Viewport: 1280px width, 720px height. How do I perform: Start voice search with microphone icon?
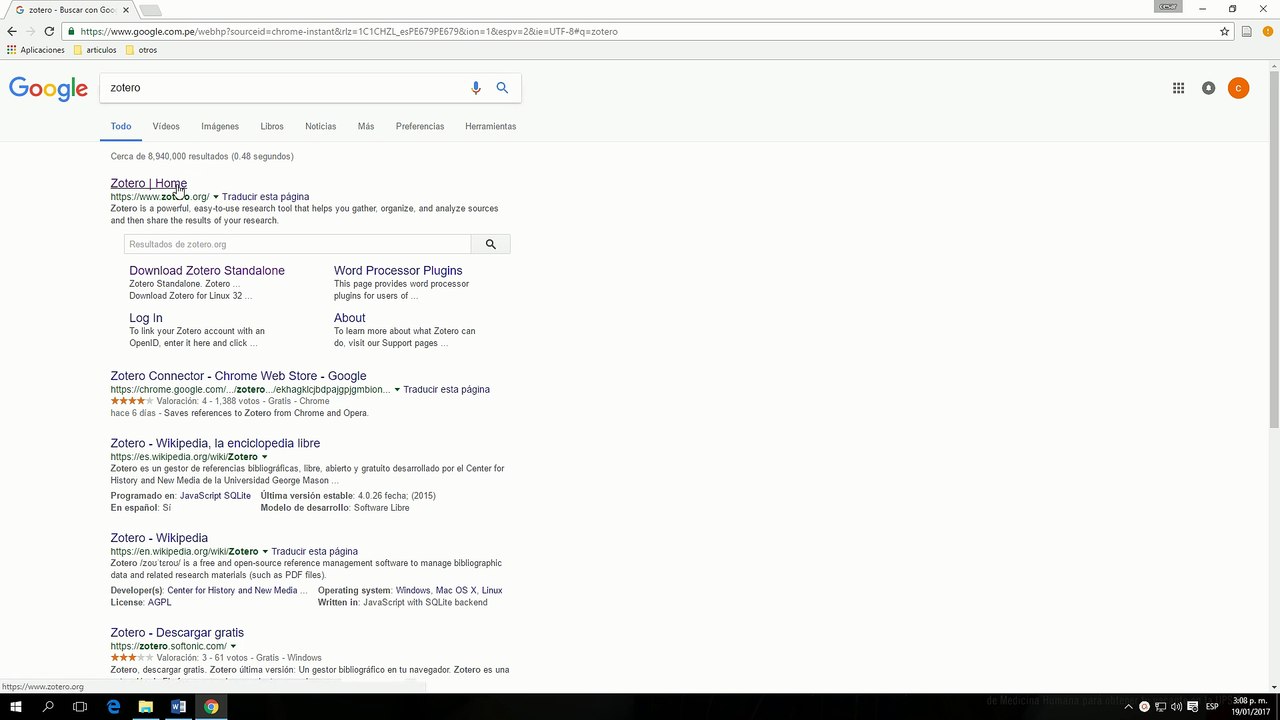pos(476,88)
